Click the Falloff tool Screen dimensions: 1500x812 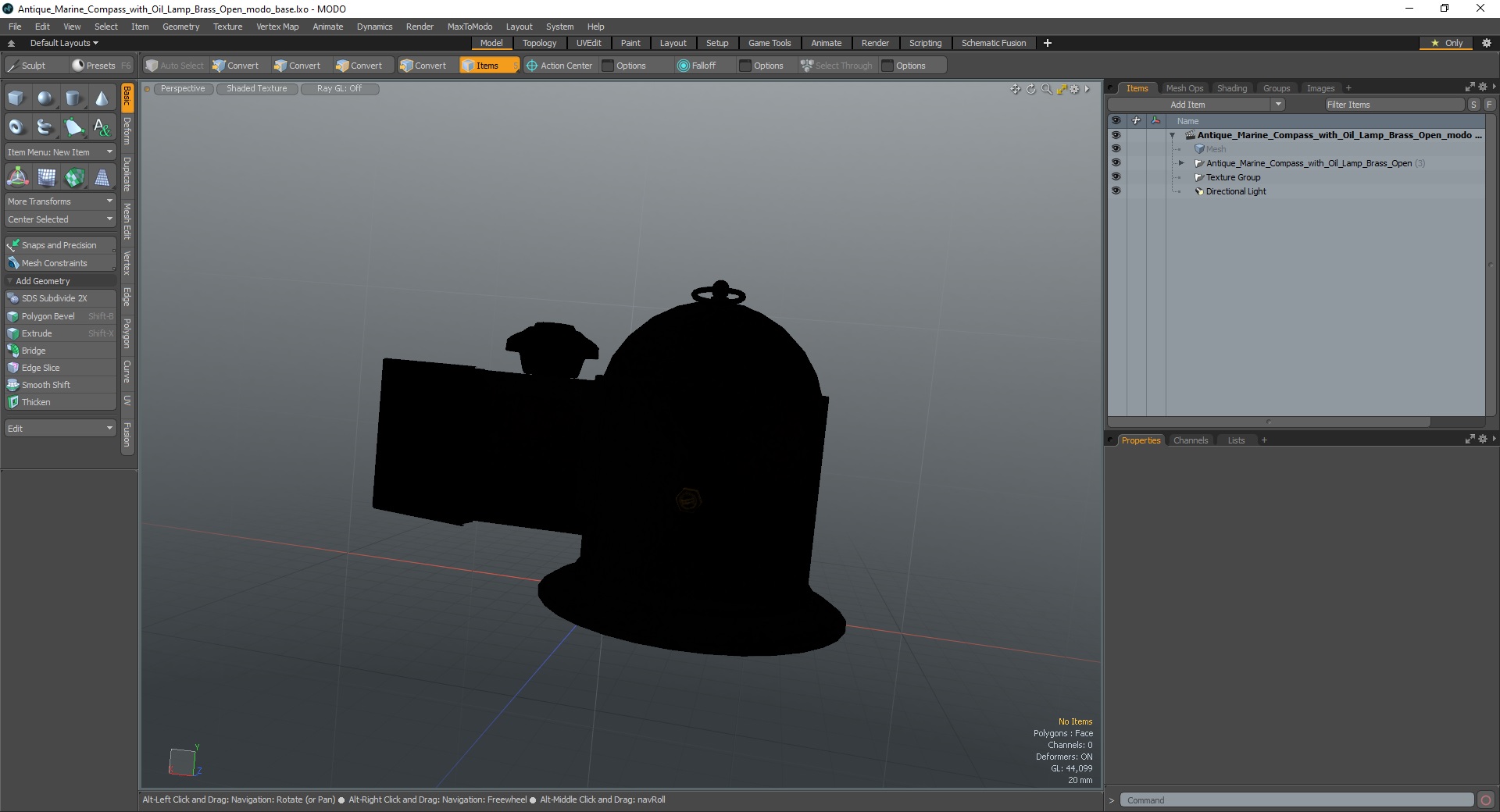697,66
